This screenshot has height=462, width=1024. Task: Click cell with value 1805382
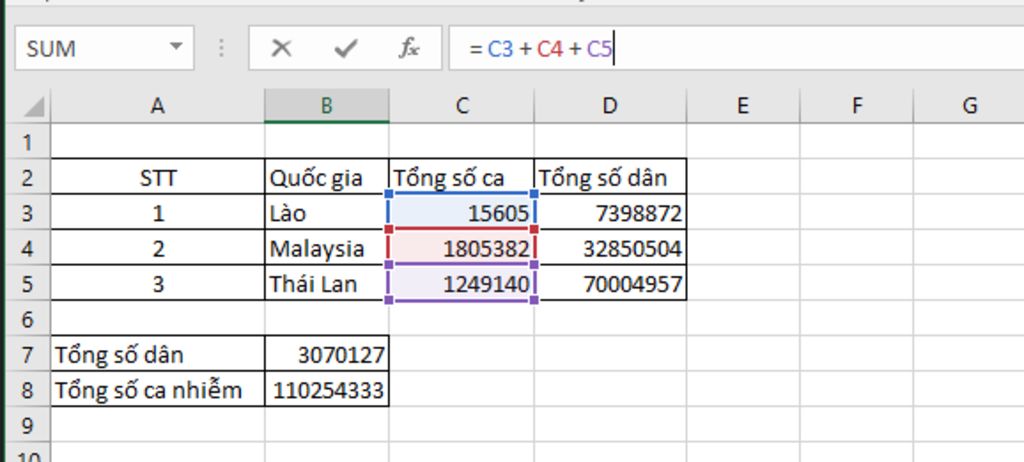pos(462,248)
